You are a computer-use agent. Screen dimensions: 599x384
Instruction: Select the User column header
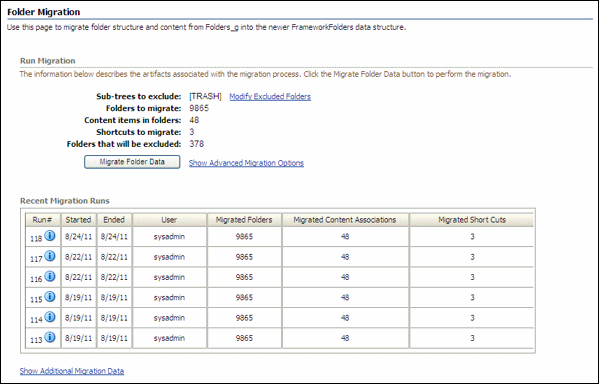[169, 220]
